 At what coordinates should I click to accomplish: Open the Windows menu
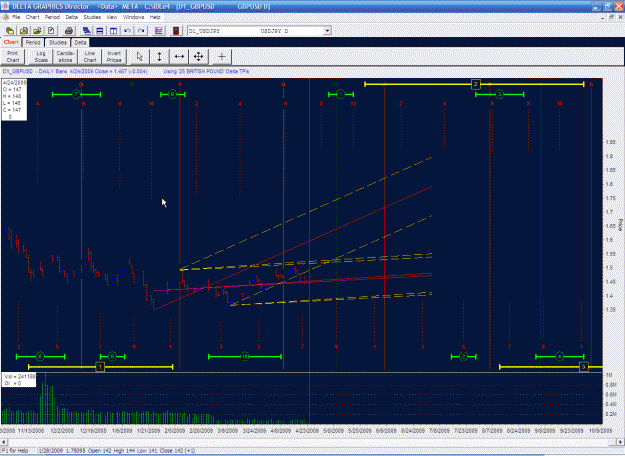tap(134, 17)
